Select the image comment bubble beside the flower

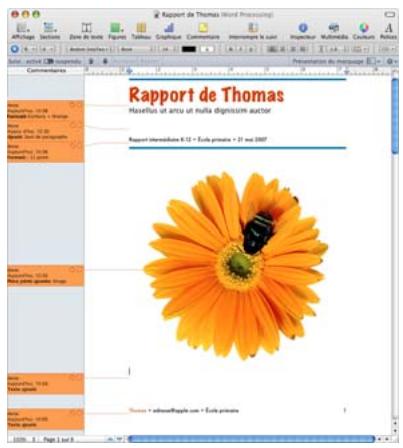point(46,276)
